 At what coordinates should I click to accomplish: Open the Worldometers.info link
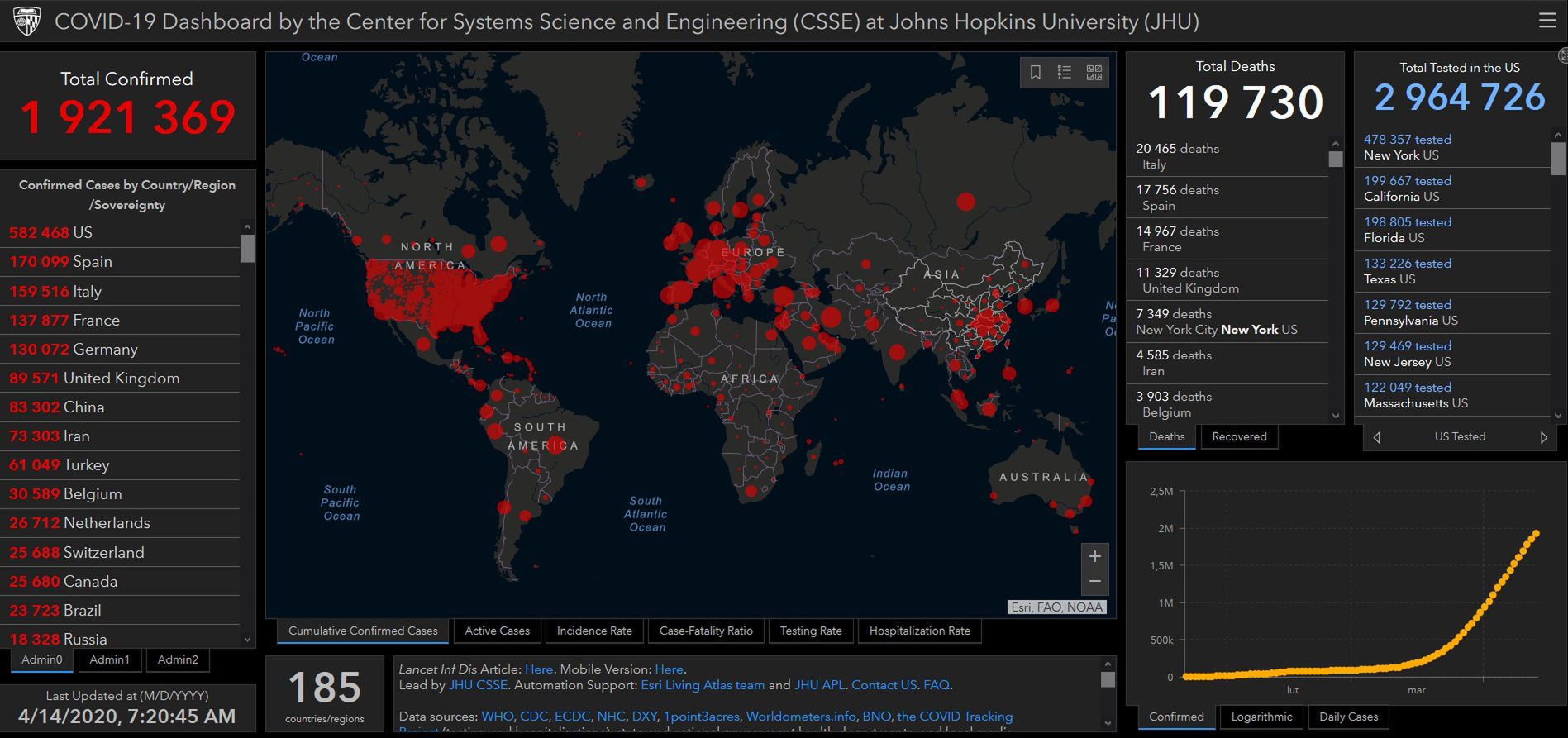coord(800,717)
